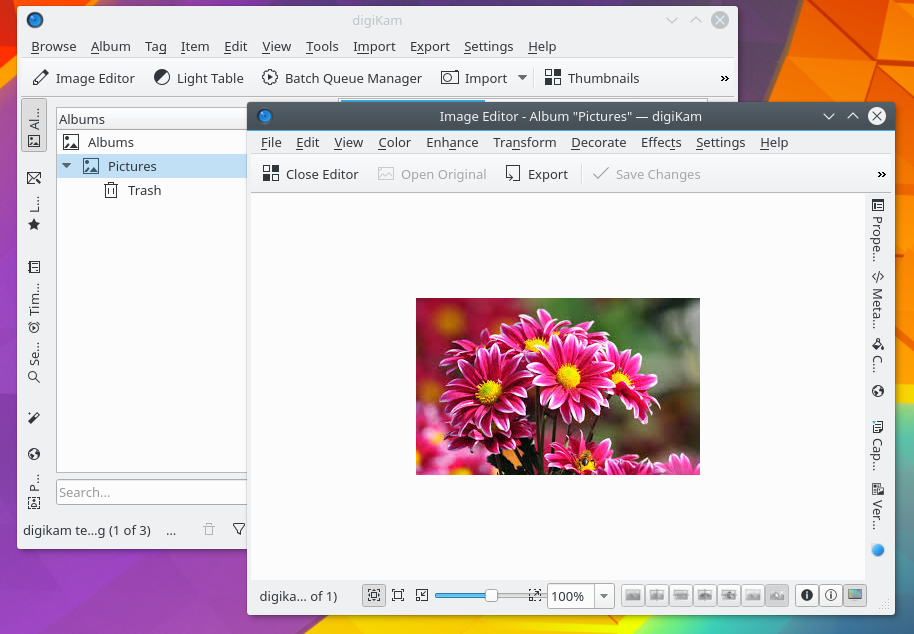Image resolution: width=914 pixels, height=634 pixels.
Task: Open Image Editor from main toolbar
Action: tap(83, 78)
